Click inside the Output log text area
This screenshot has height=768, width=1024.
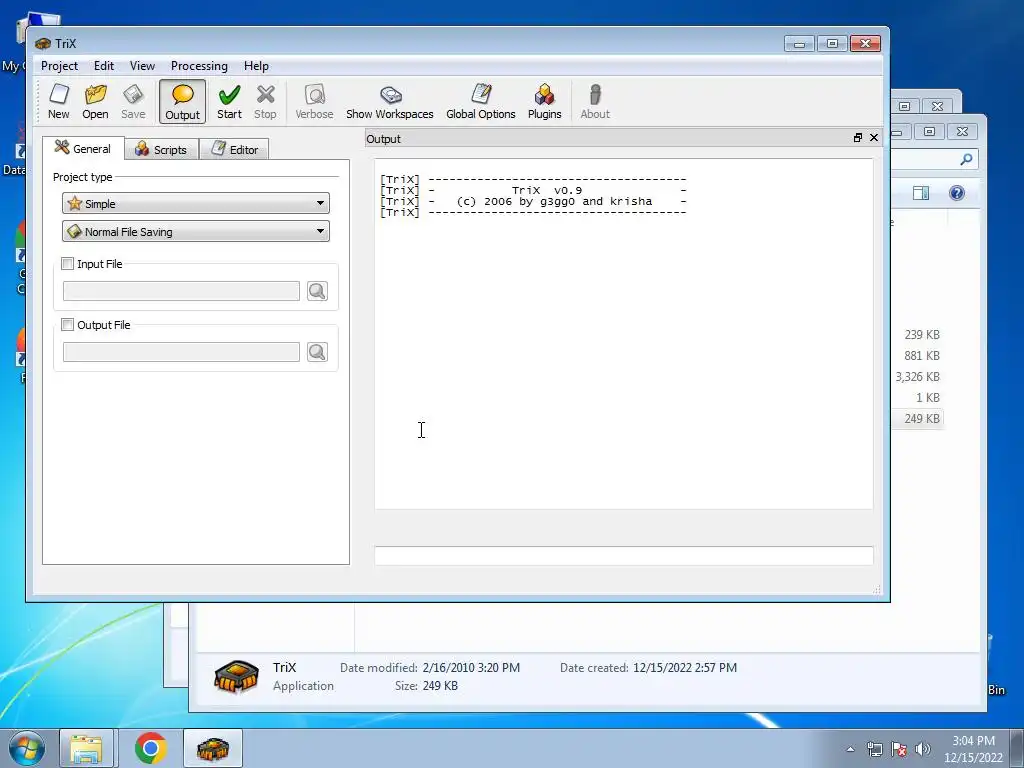(624, 334)
